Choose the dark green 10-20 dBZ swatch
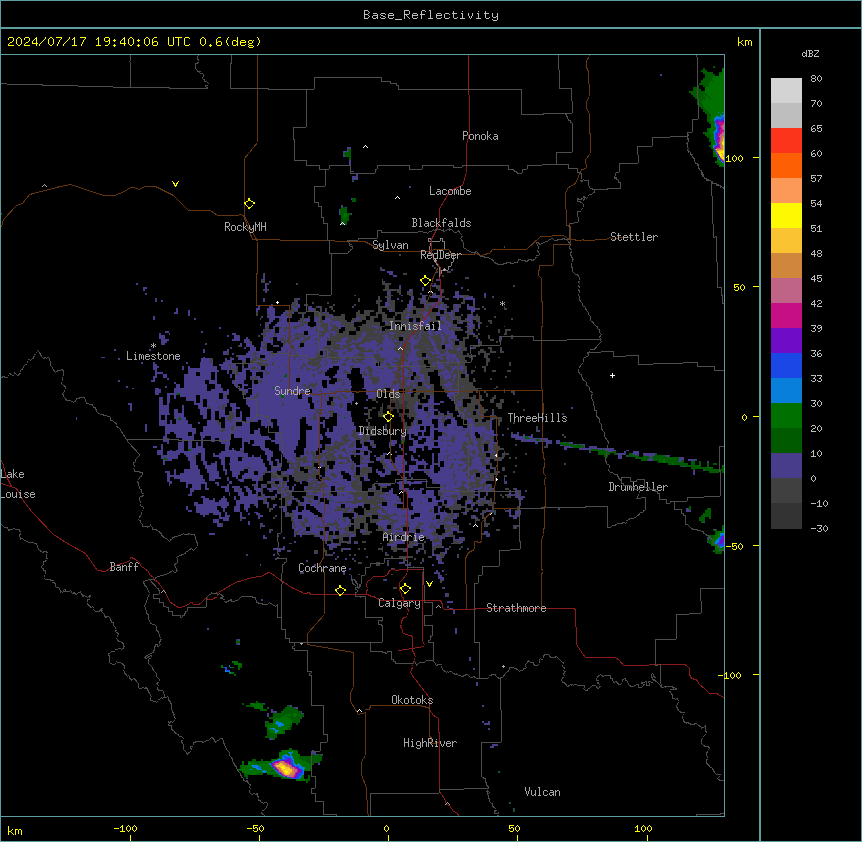Viewport: 862px width, 842px height. (x=786, y=440)
